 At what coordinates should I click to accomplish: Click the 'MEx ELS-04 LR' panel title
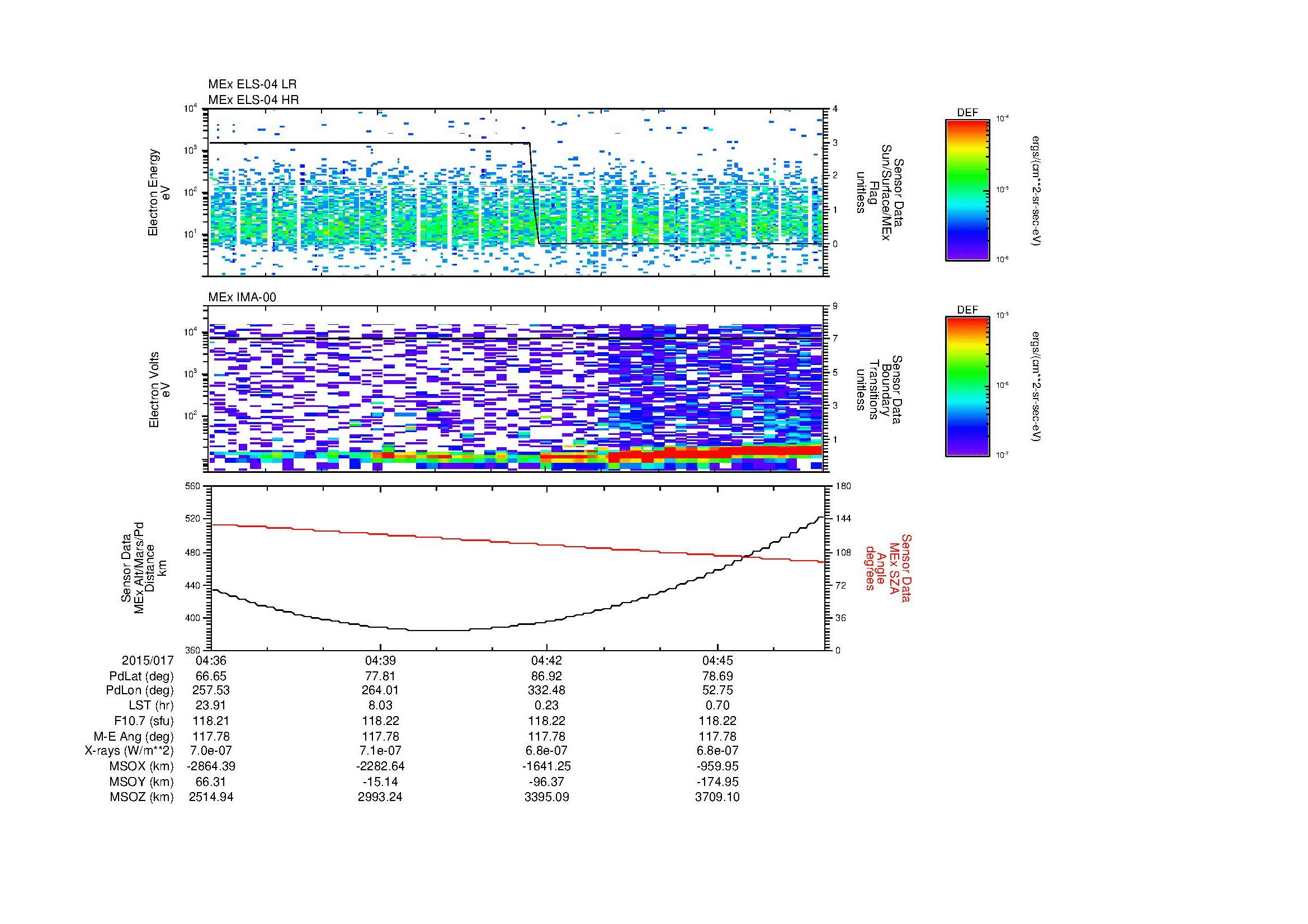coord(252,84)
